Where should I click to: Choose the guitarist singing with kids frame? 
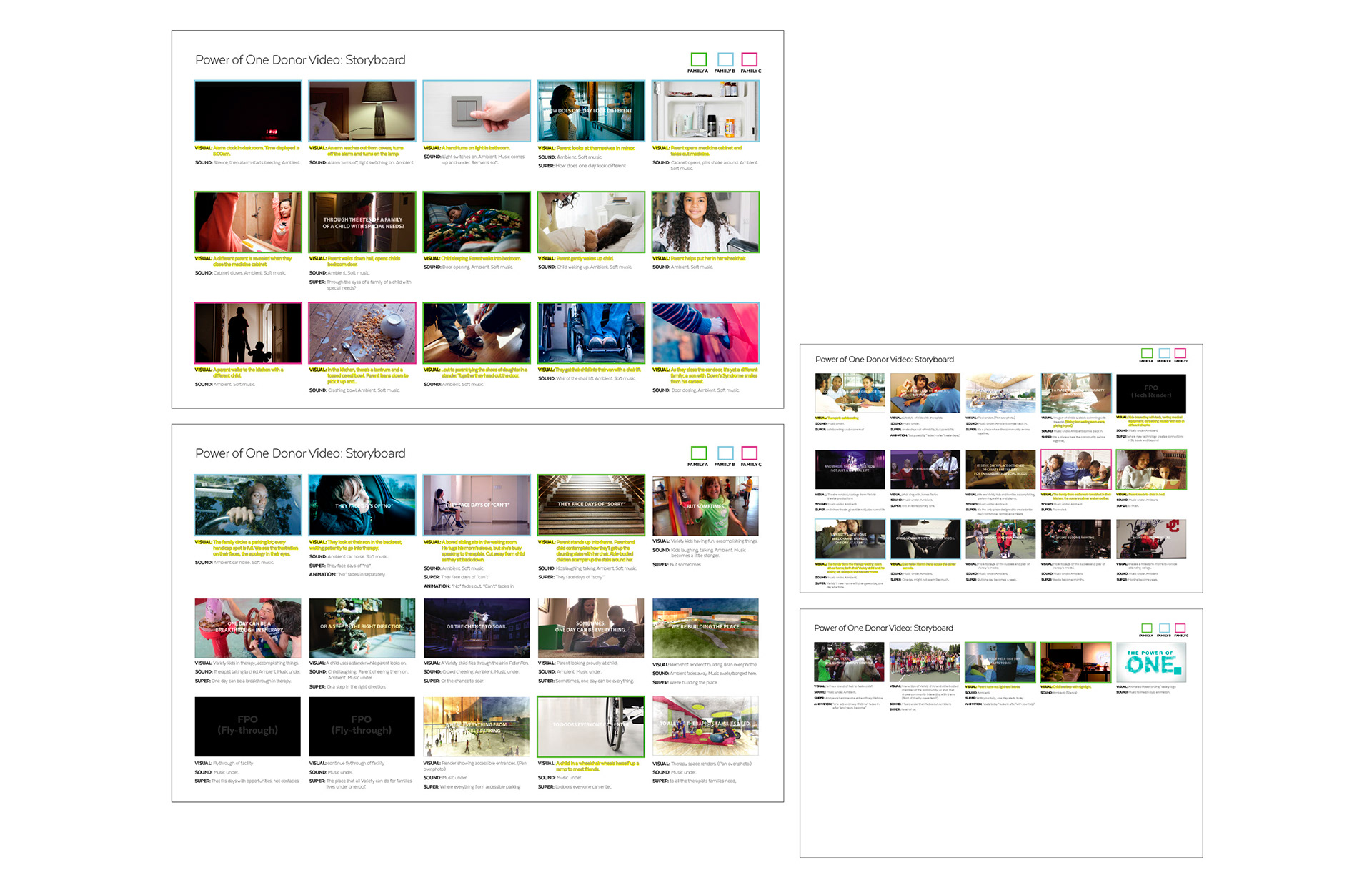[x=925, y=469]
